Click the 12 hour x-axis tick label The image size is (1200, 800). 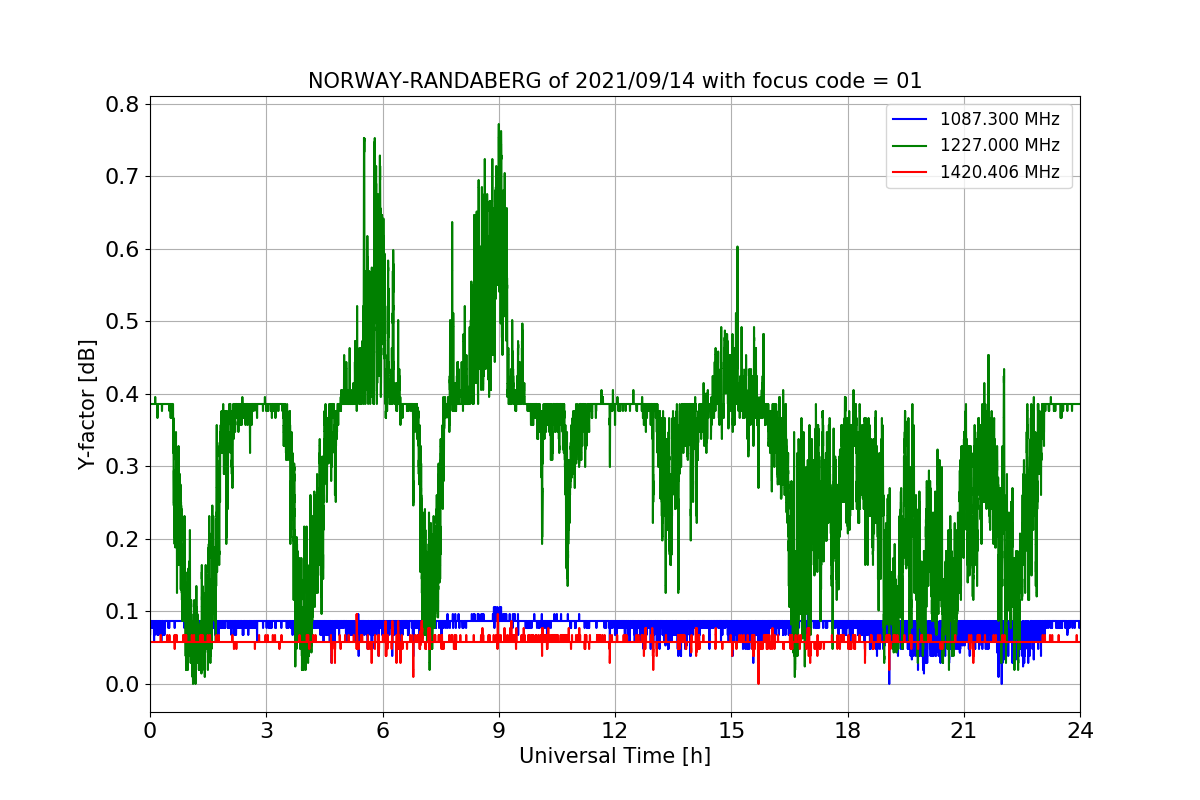[x=615, y=731]
